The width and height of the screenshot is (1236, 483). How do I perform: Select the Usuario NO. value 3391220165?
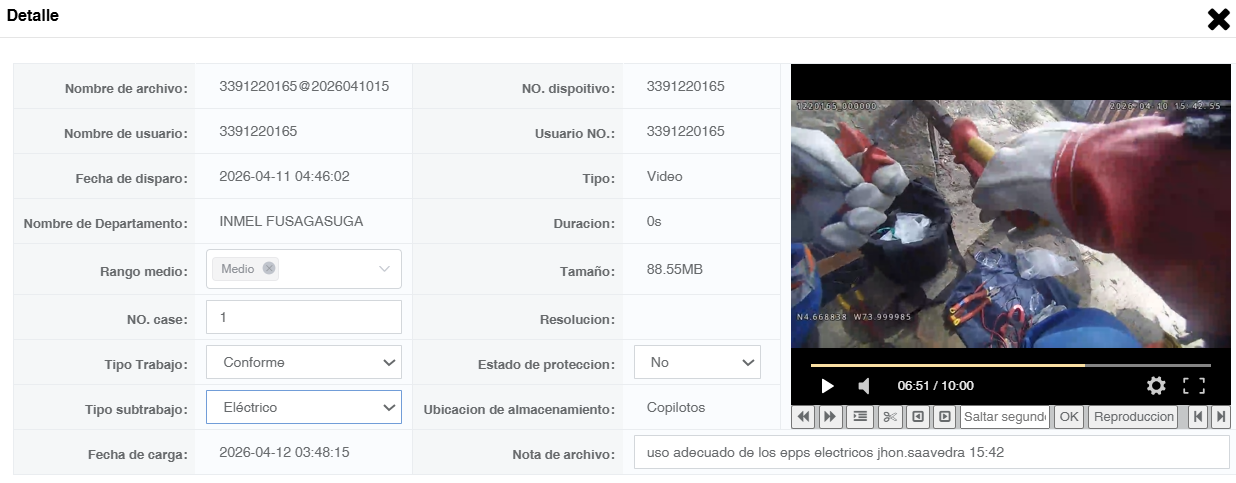click(x=686, y=131)
